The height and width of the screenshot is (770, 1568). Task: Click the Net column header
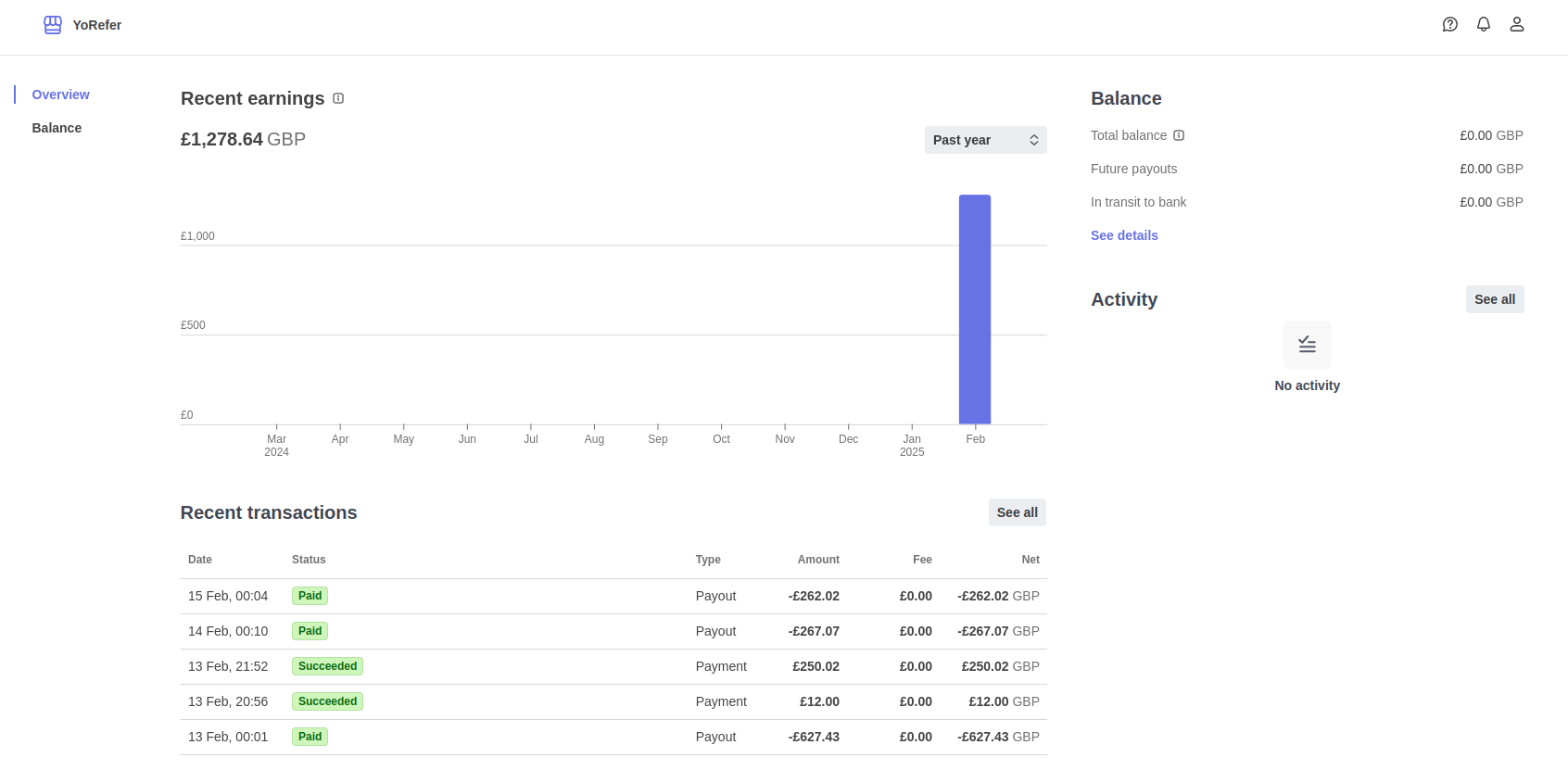[1031, 560]
